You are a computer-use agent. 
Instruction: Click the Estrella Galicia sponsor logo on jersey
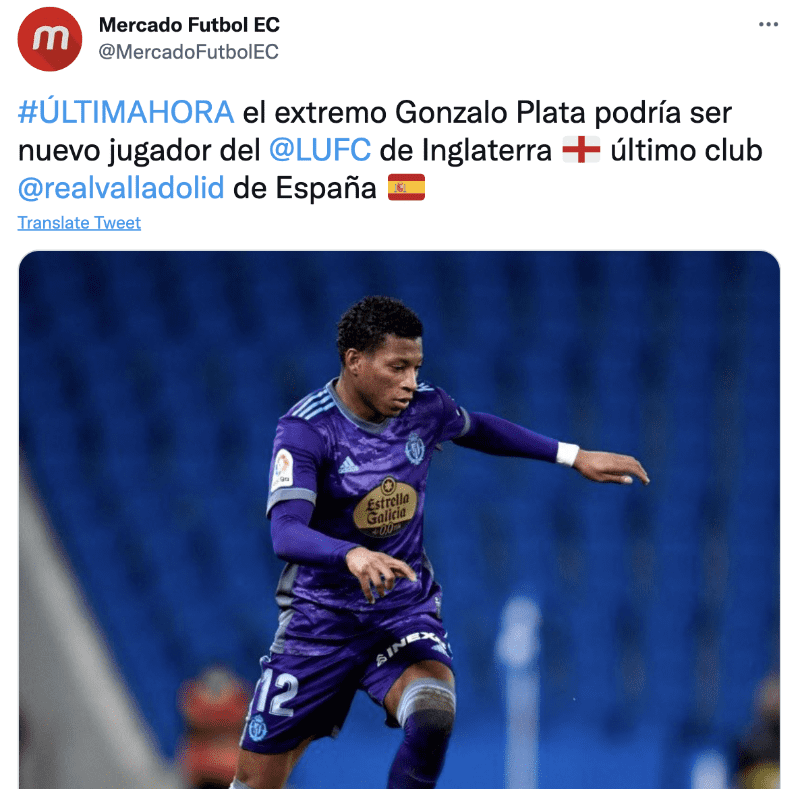point(386,506)
